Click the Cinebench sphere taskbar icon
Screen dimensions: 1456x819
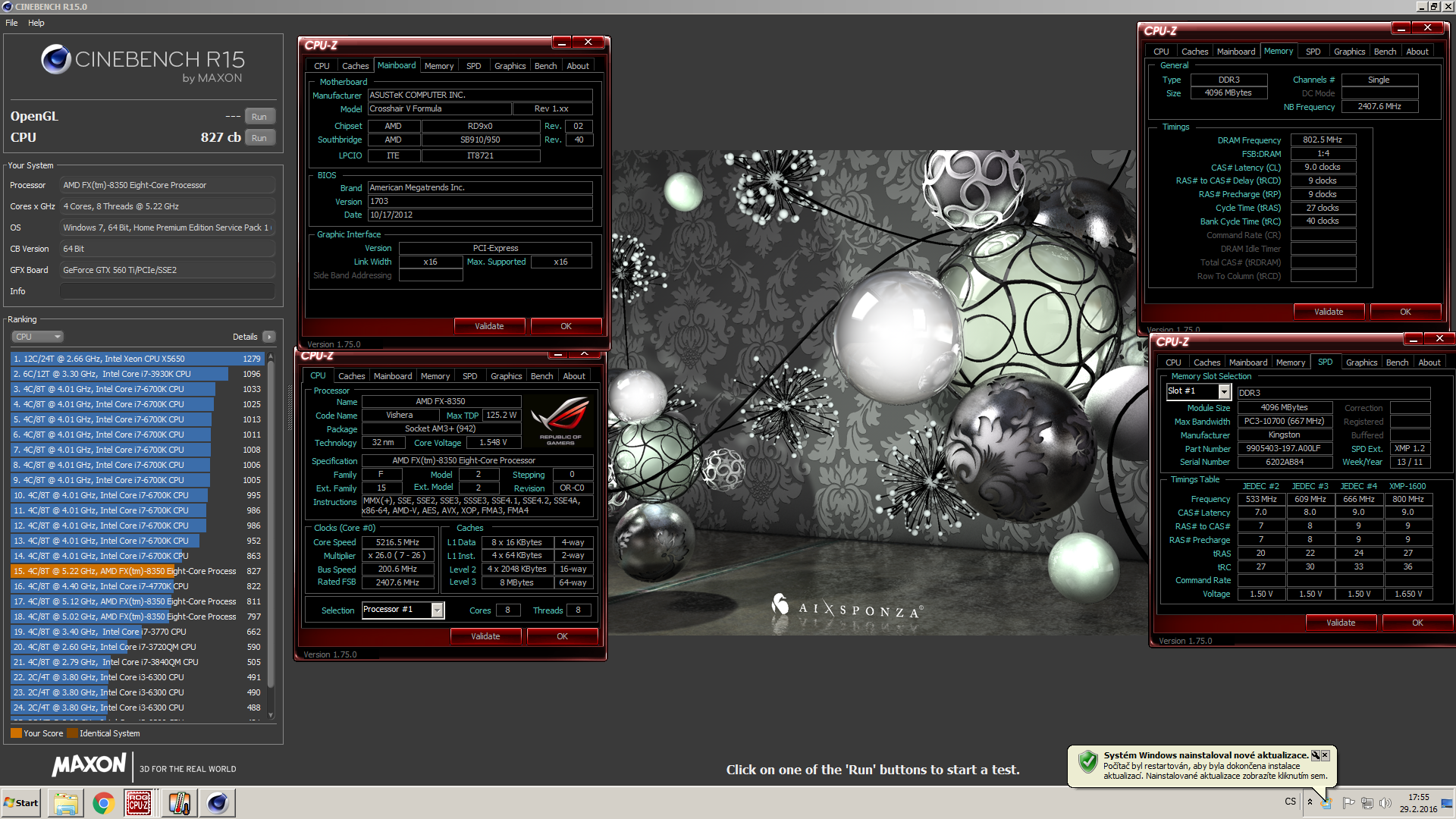coord(218,803)
